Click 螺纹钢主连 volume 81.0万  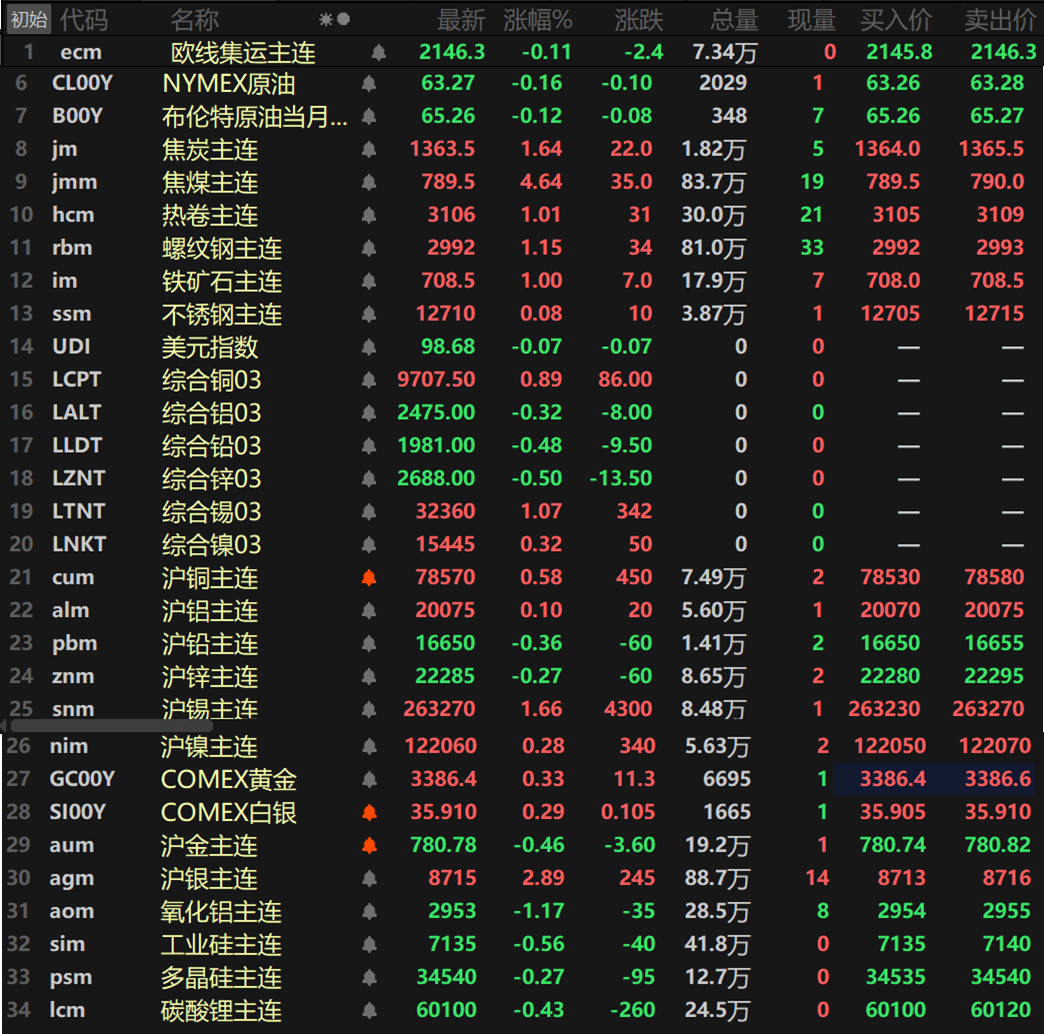point(713,248)
